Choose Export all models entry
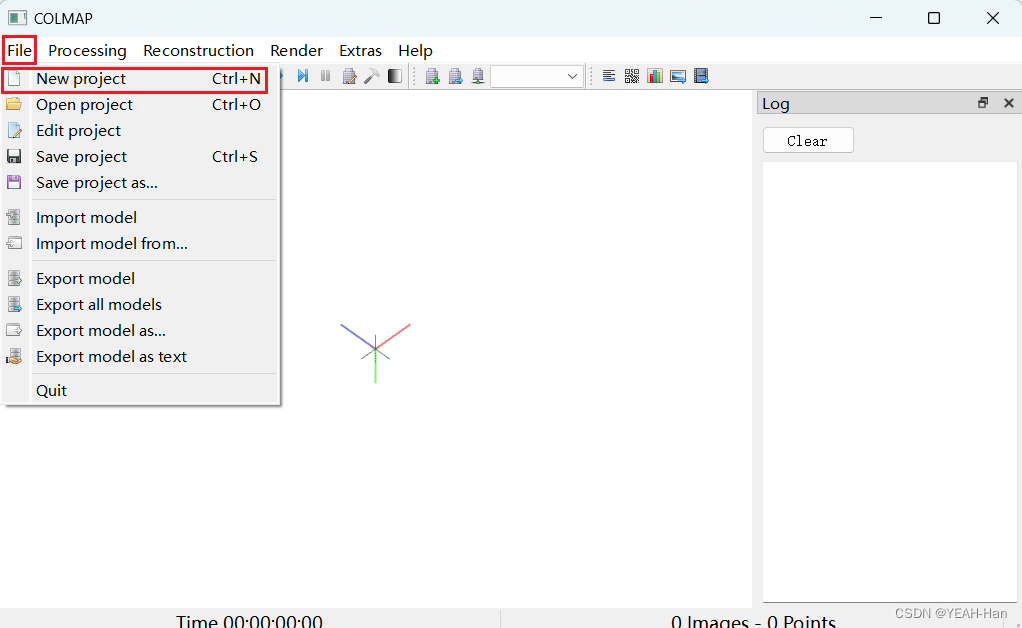 click(141, 305)
